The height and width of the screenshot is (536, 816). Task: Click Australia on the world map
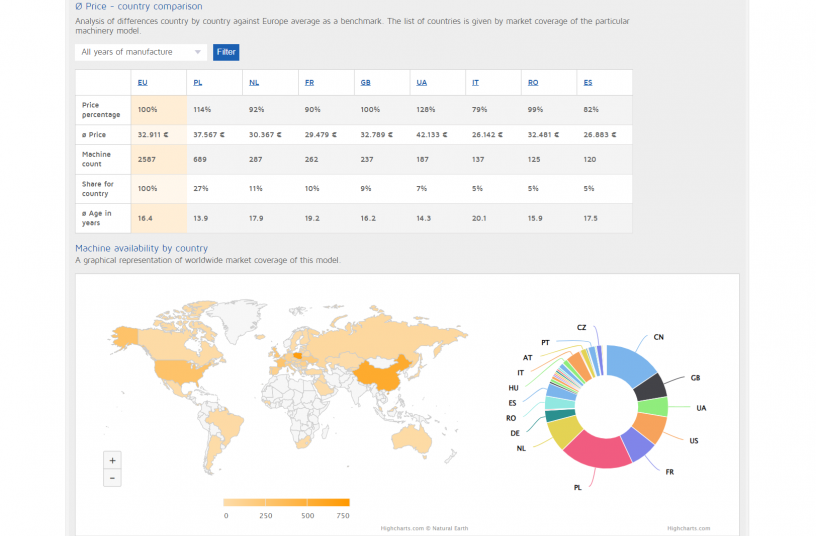point(411,439)
